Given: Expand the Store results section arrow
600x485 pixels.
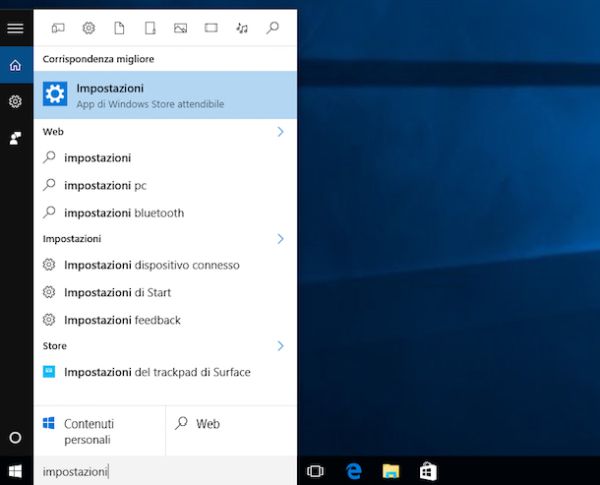Looking at the screenshot, I should tap(280, 346).
